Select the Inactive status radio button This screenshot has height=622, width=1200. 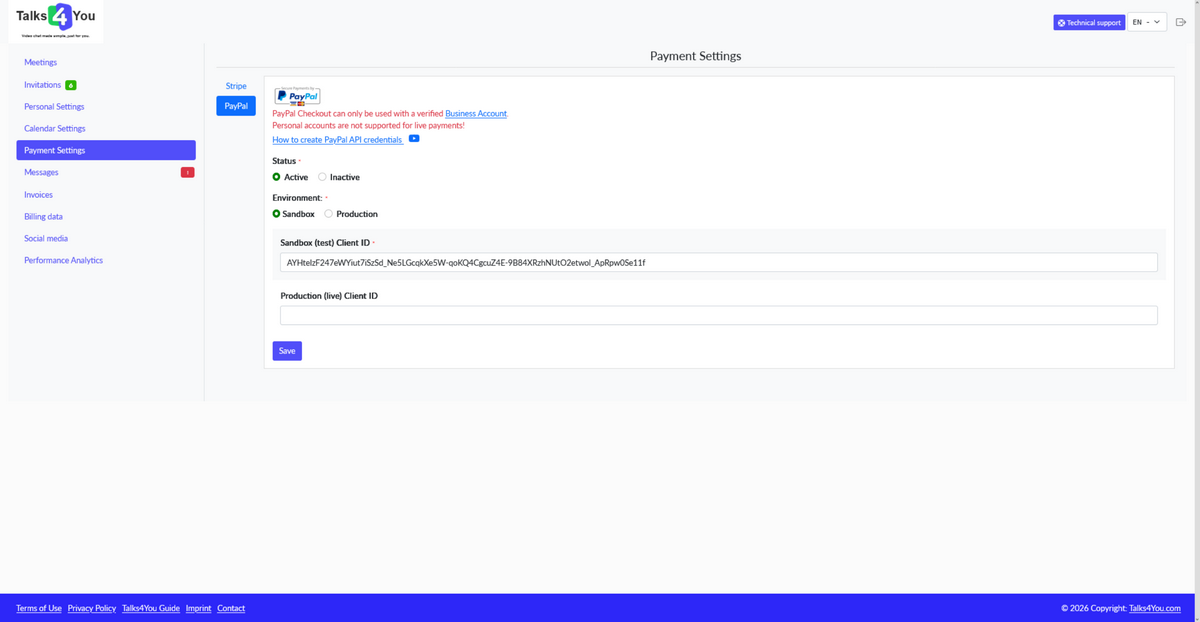(x=322, y=177)
